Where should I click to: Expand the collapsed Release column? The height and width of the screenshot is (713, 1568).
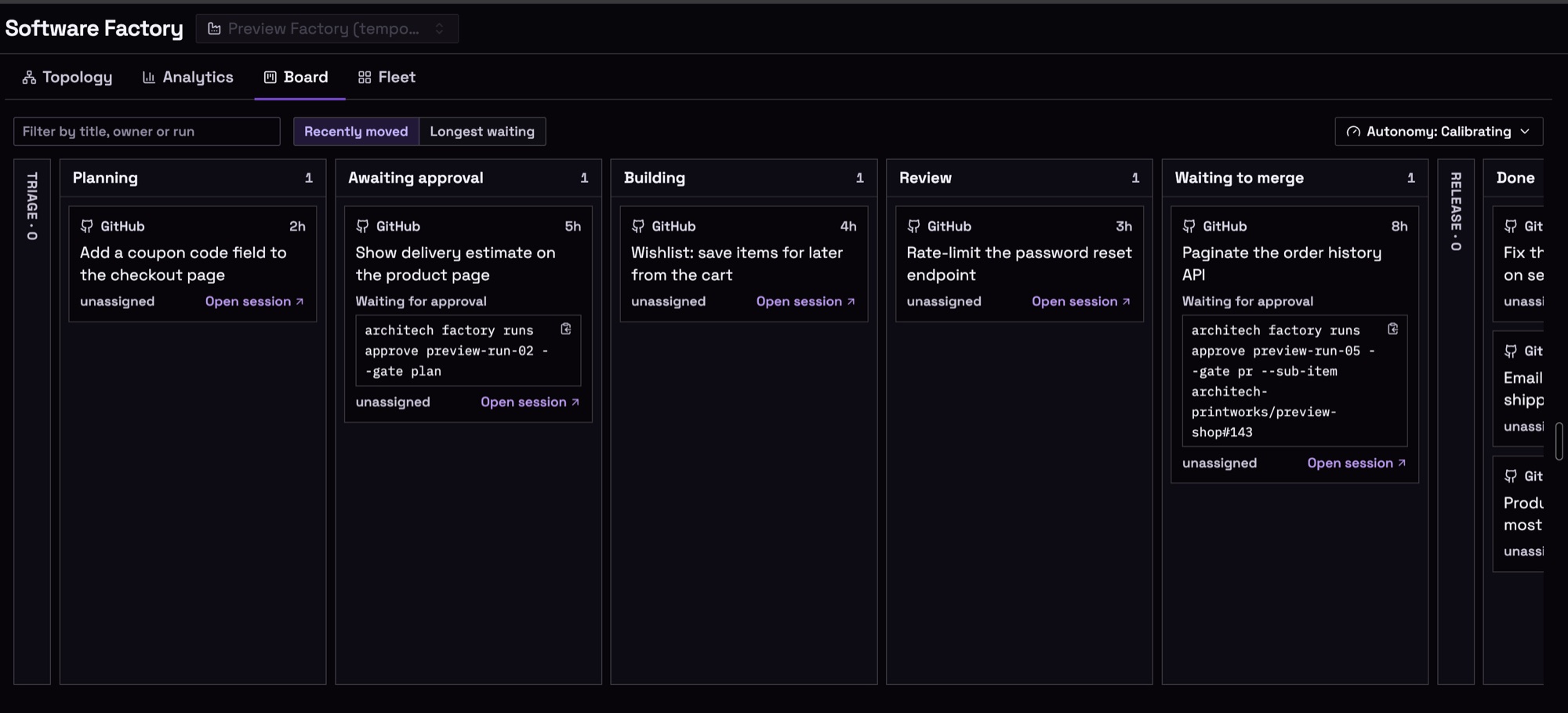click(x=1456, y=421)
